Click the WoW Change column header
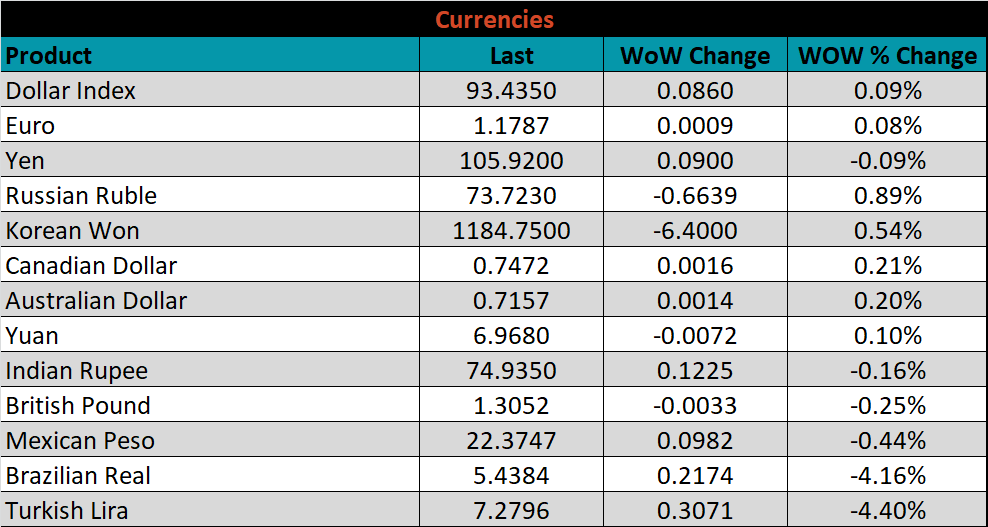The height and width of the screenshot is (527, 988). click(x=695, y=56)
